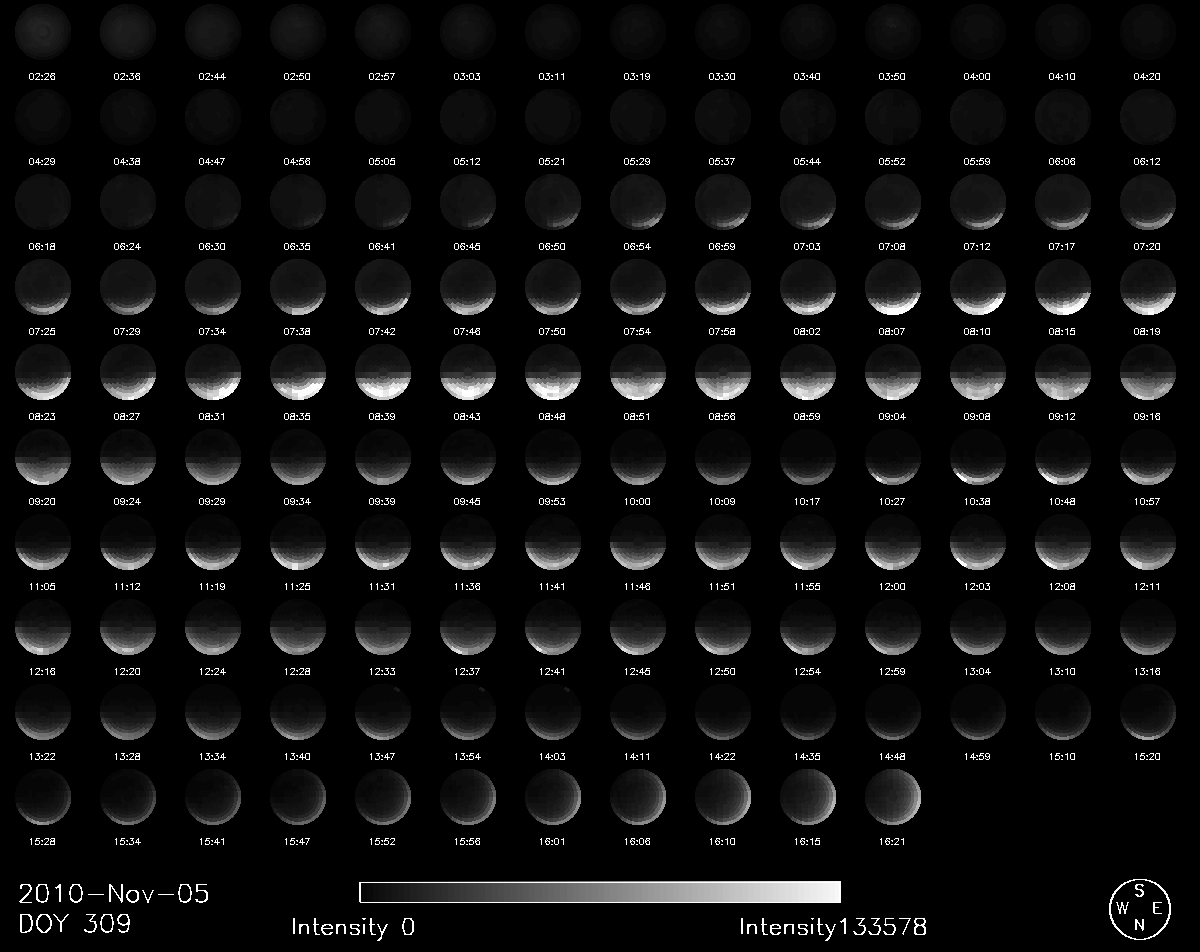Click the S/W/E/N compass orientation icon
This screenshot has width=1200, height=952.
pyautogui.click(x=1138, y=908)
